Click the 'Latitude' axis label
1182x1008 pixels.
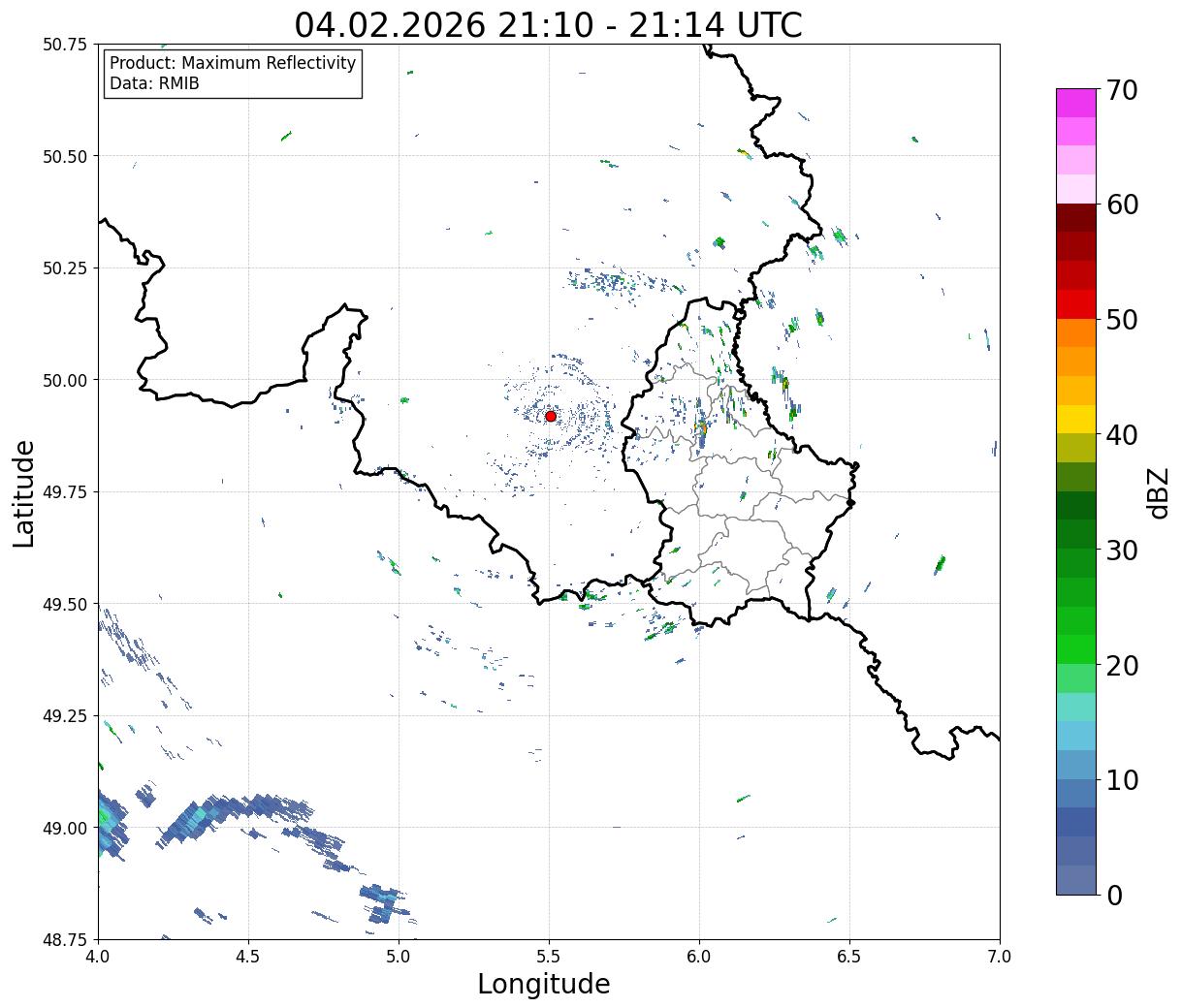coord(24,492)
